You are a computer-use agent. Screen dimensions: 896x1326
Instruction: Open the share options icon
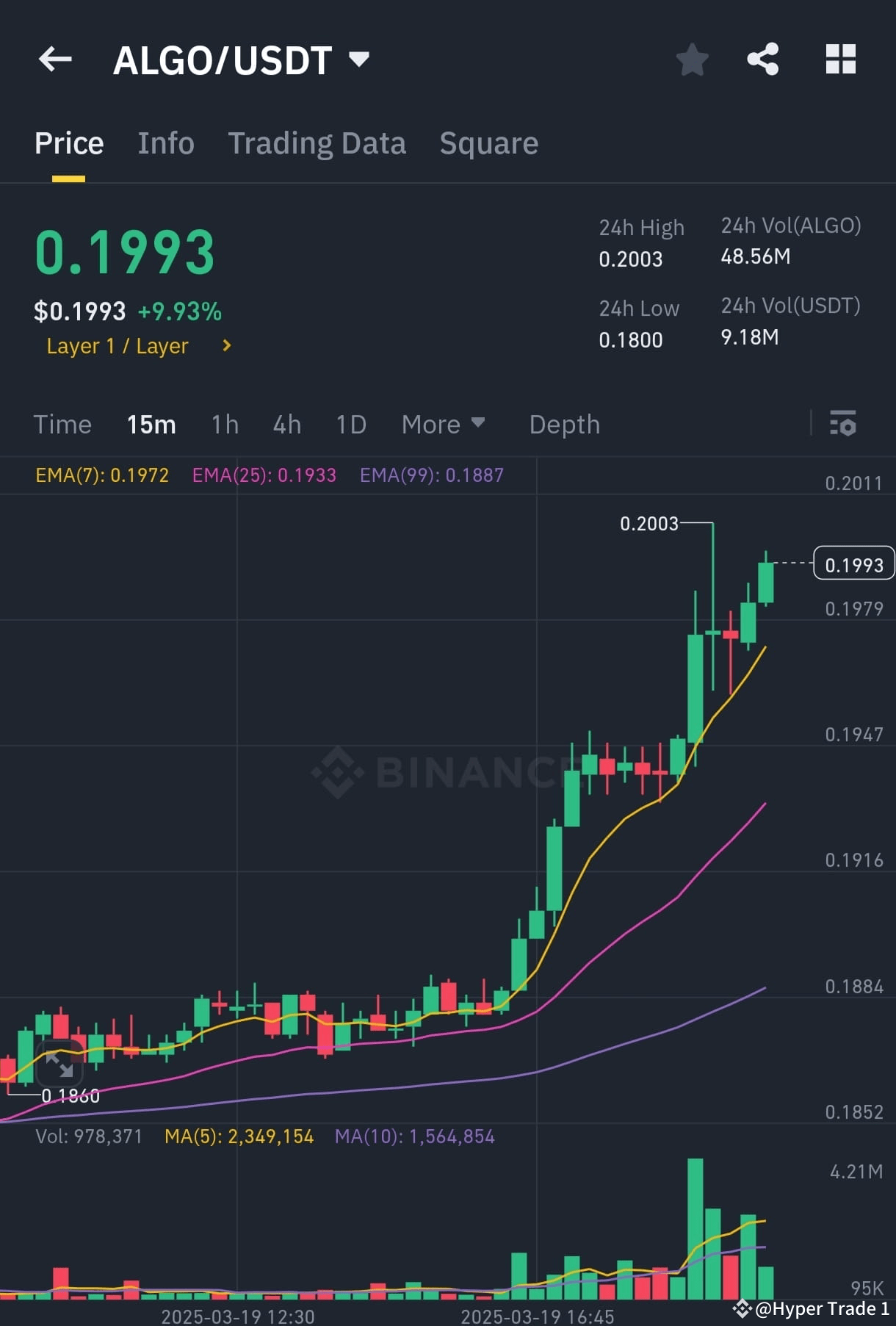pyautogui.click(x=764, y=59)
